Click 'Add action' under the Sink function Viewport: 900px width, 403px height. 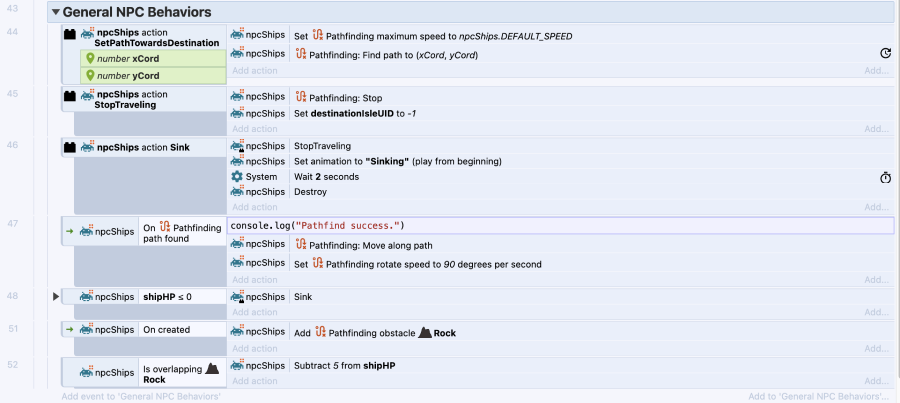pos(255,207)
